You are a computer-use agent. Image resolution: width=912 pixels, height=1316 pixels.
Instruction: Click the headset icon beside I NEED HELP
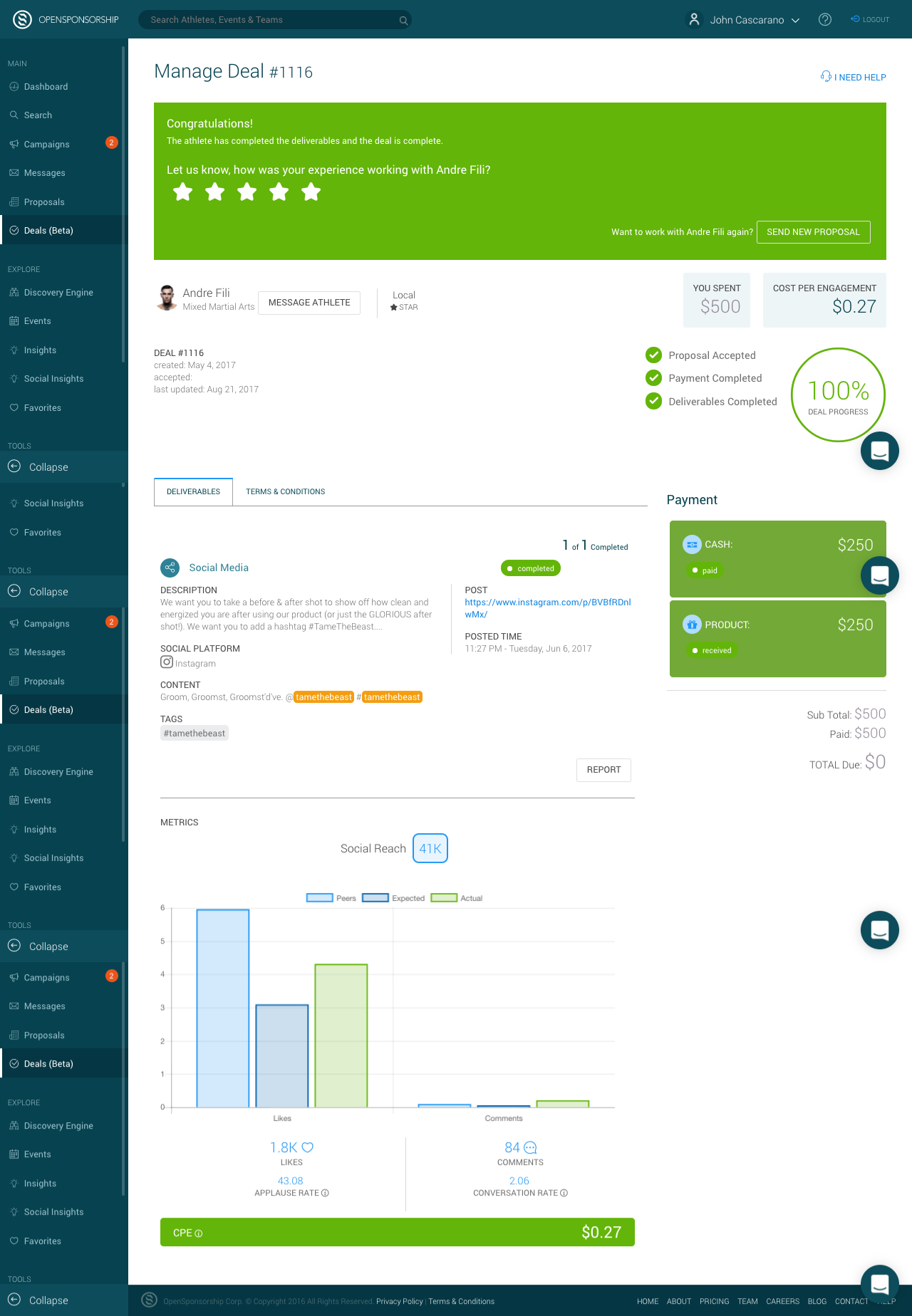(826, 76)
